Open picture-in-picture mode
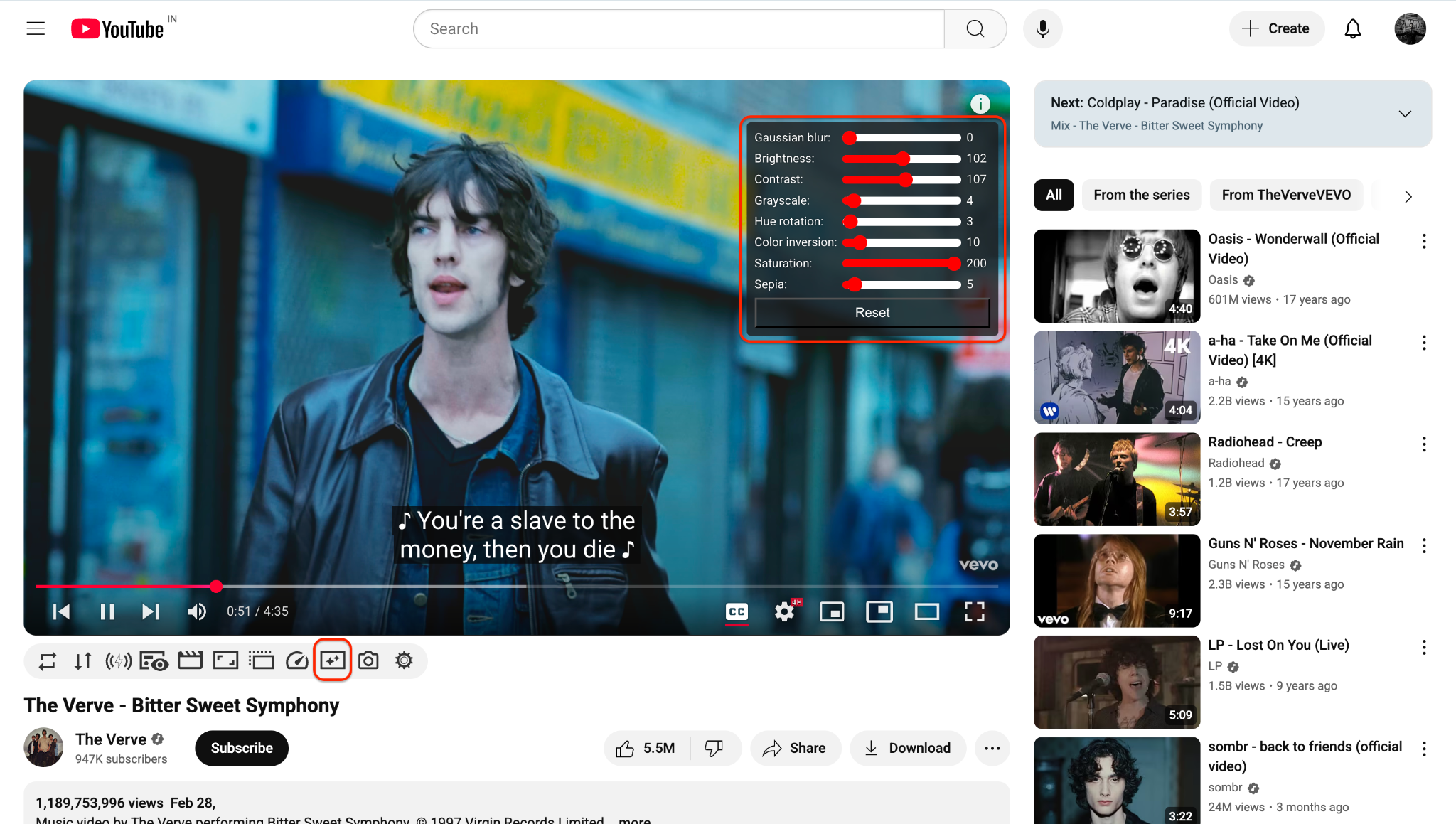Image resolution: width=1456 pixels, height=824 pixels. pos(879,611)
